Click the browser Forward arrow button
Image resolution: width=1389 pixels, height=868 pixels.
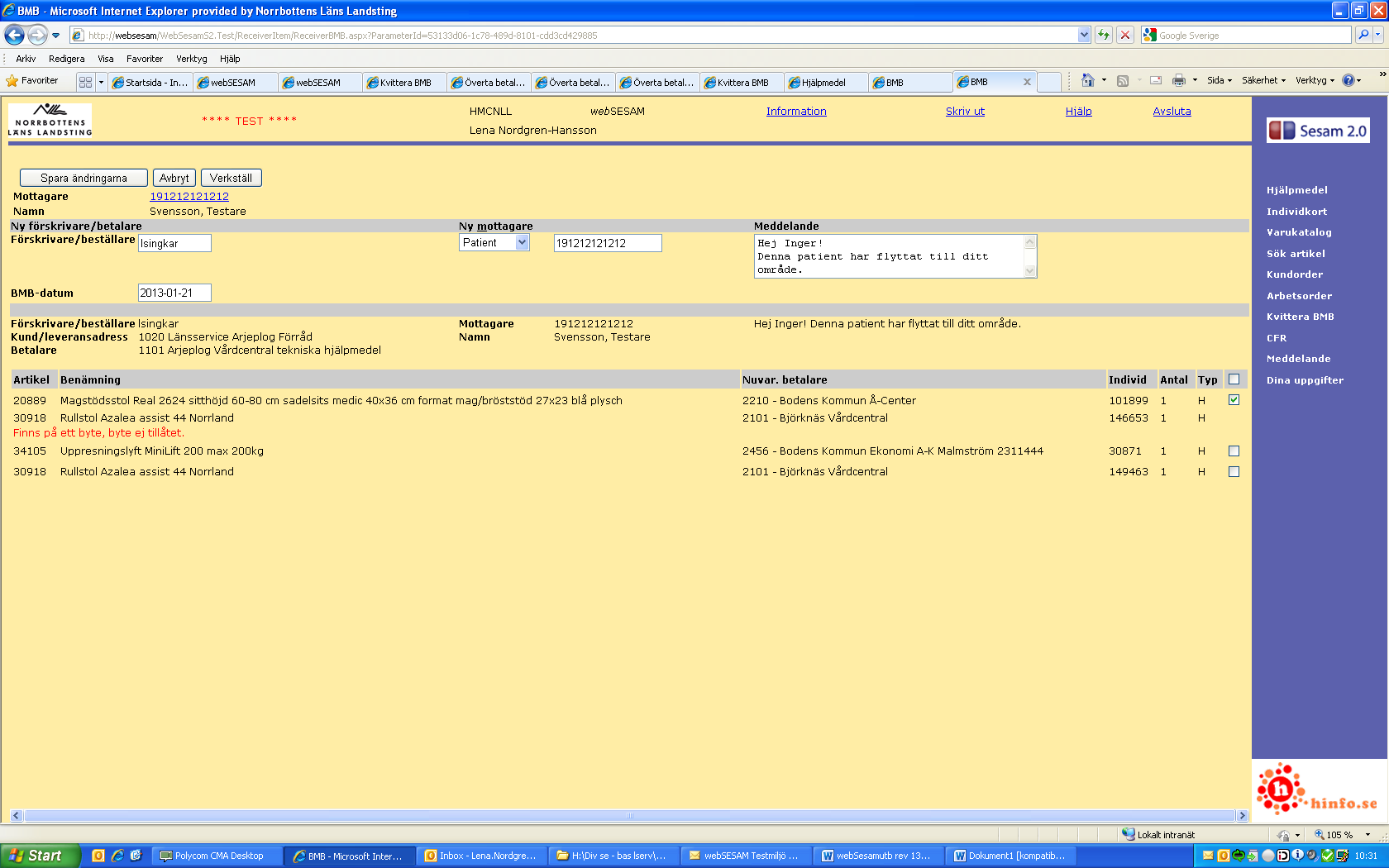coord(37,35)
